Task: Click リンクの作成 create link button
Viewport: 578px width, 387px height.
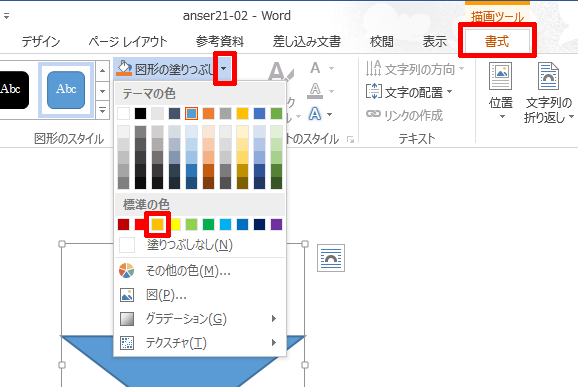Action: tap(404, 115)
